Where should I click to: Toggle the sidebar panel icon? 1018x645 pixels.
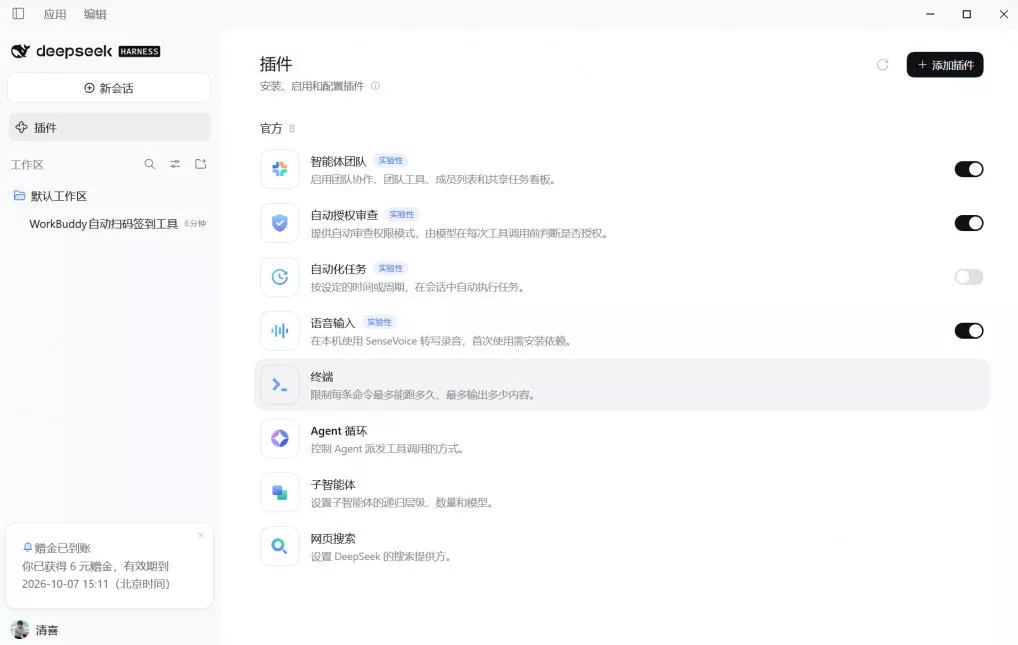point(18,14)
